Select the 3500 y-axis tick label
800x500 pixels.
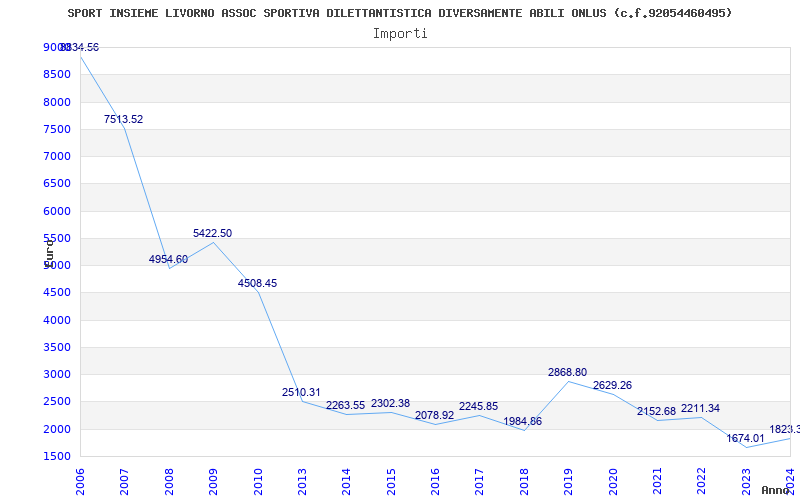tap(56, 347)
